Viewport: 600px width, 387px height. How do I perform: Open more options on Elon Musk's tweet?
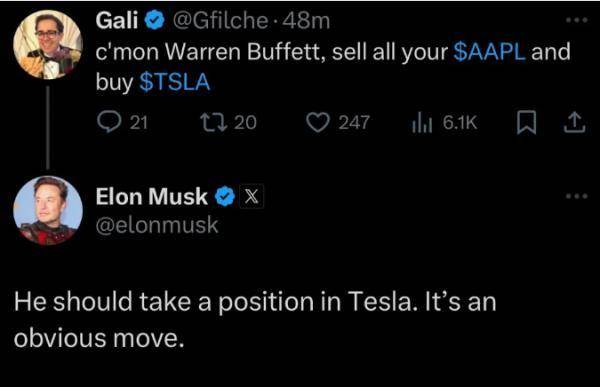click(577, 196)
